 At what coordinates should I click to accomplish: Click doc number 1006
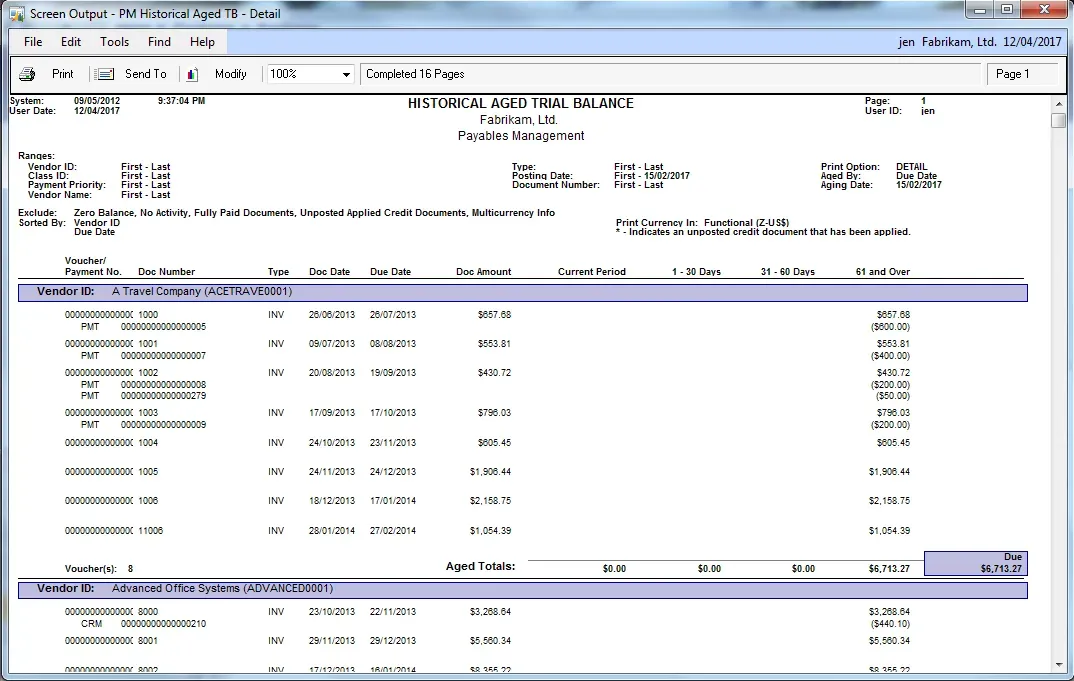(x=148, y=501)
